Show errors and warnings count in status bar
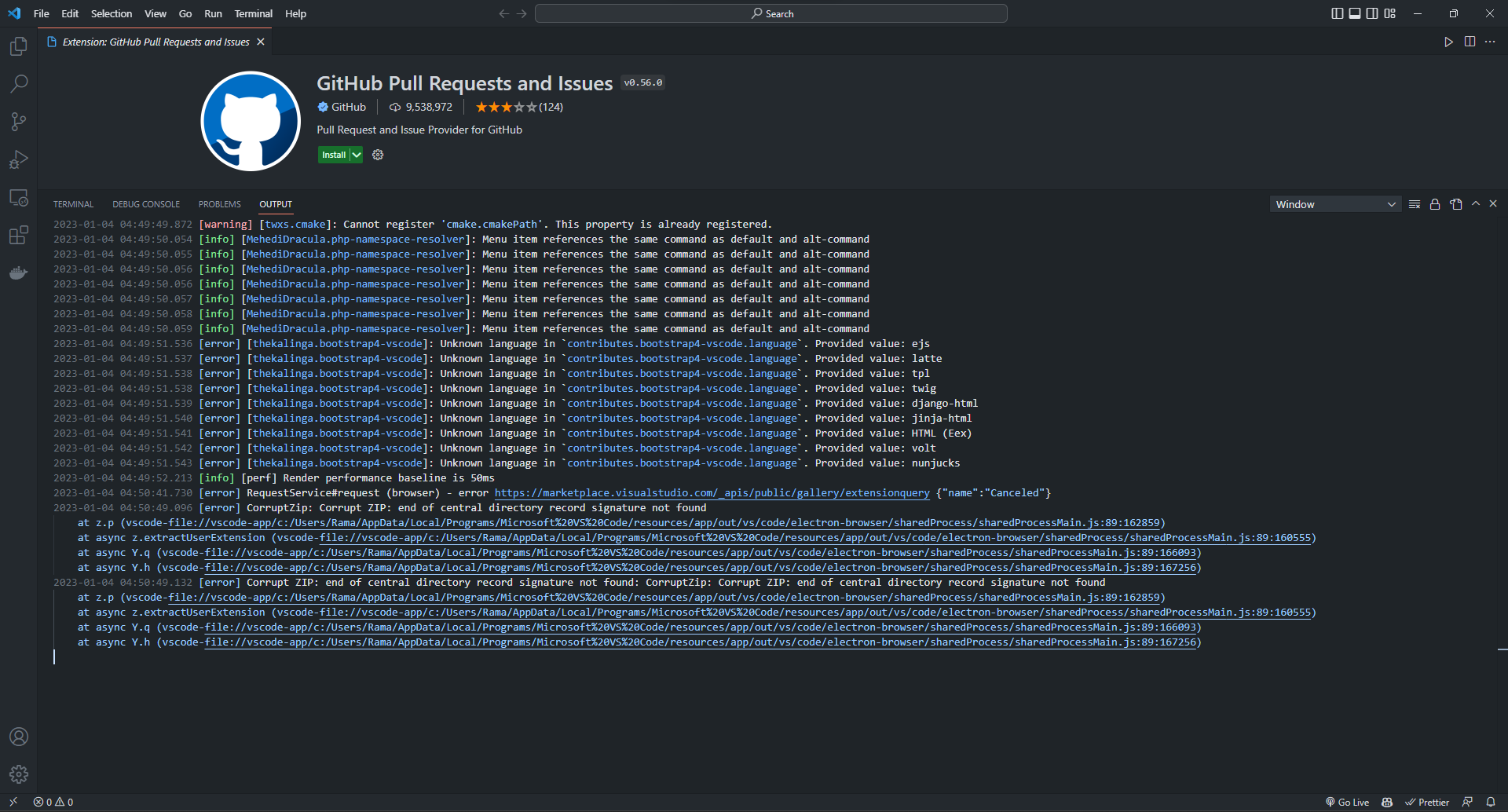The height and width of the screenshot is (812, 1508). pos(53,802)
